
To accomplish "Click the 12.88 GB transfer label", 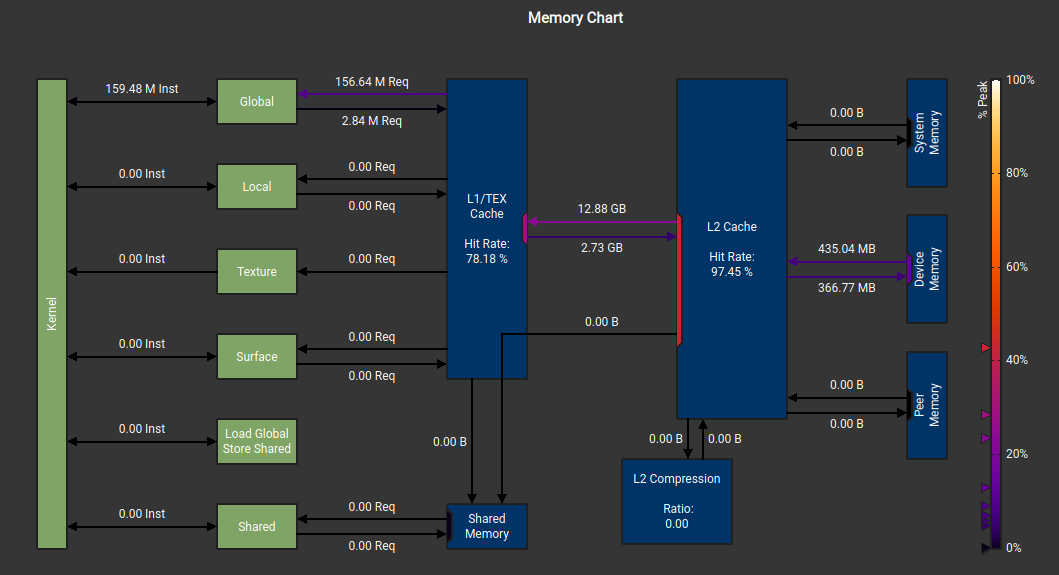I will pyautogui.click(x=601, y=208).
